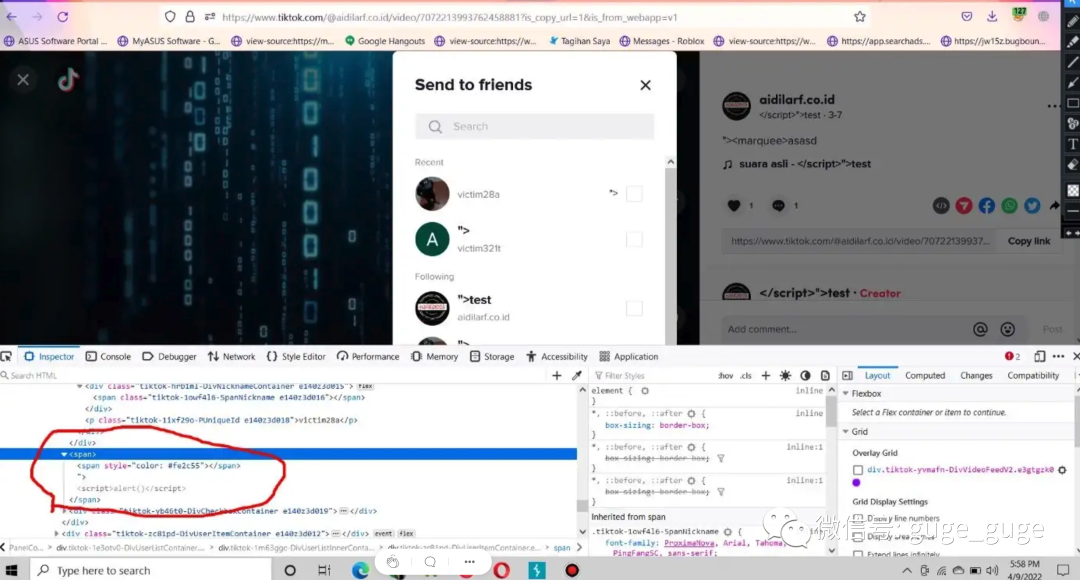This screenshot has width=1080, height=580.
Task: Toggle print media simulation
Action: click(825, 375)
